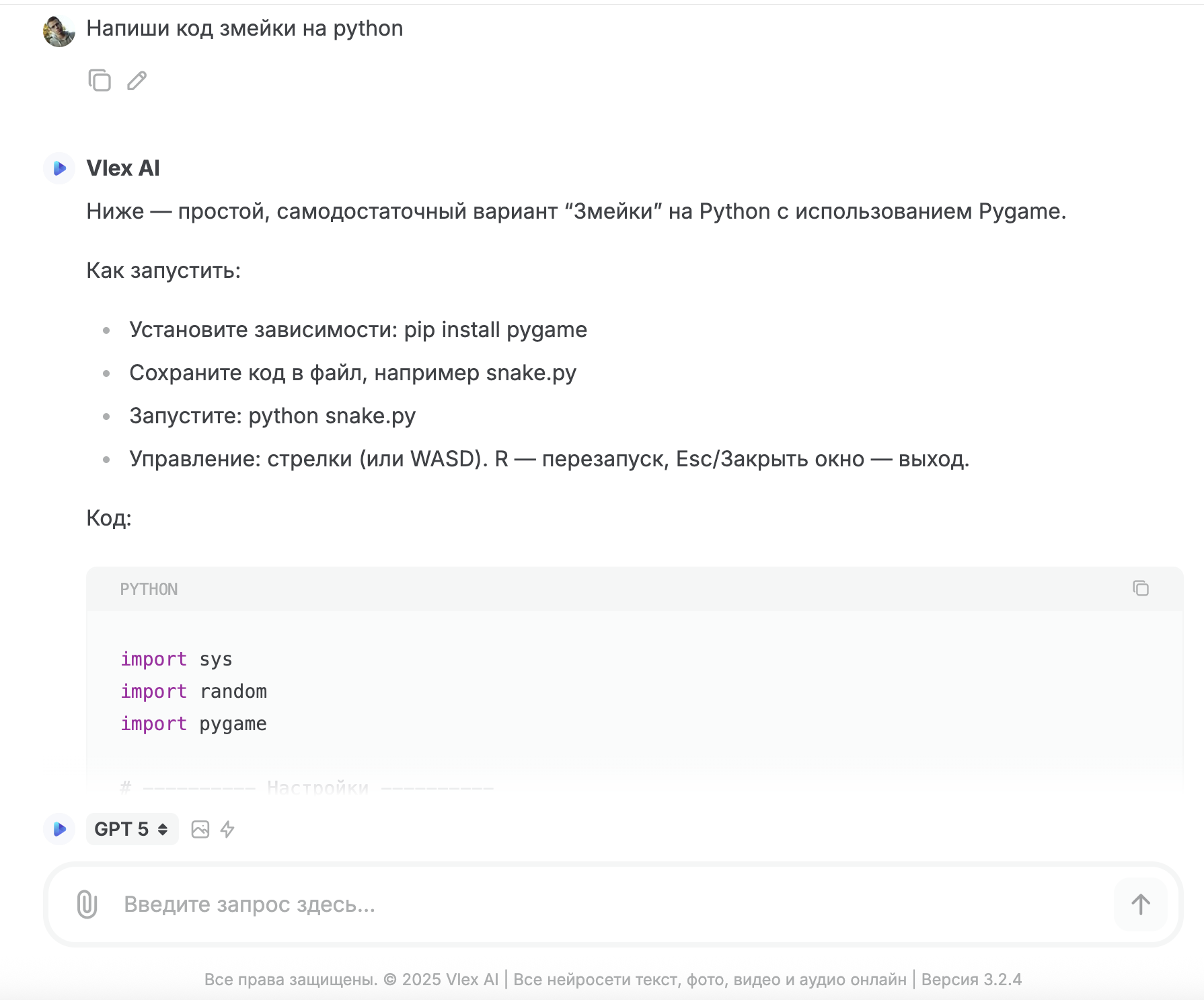The height and width of the screenshot is (1000, 1204).
Task: Click the image icon beside GPT 5
Action: [200, 829]
